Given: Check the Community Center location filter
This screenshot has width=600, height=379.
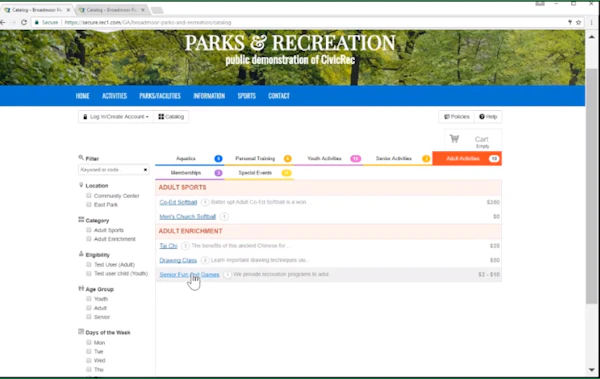Looking at the screenshot, I should click(x=89, y=196).
